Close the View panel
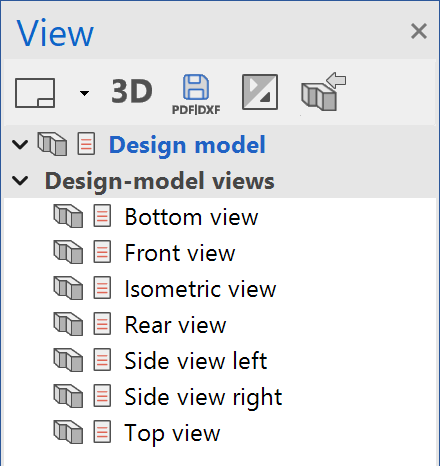Image resolution: width=440 pixels, height=466 pixels. click(x=419, y=31)
